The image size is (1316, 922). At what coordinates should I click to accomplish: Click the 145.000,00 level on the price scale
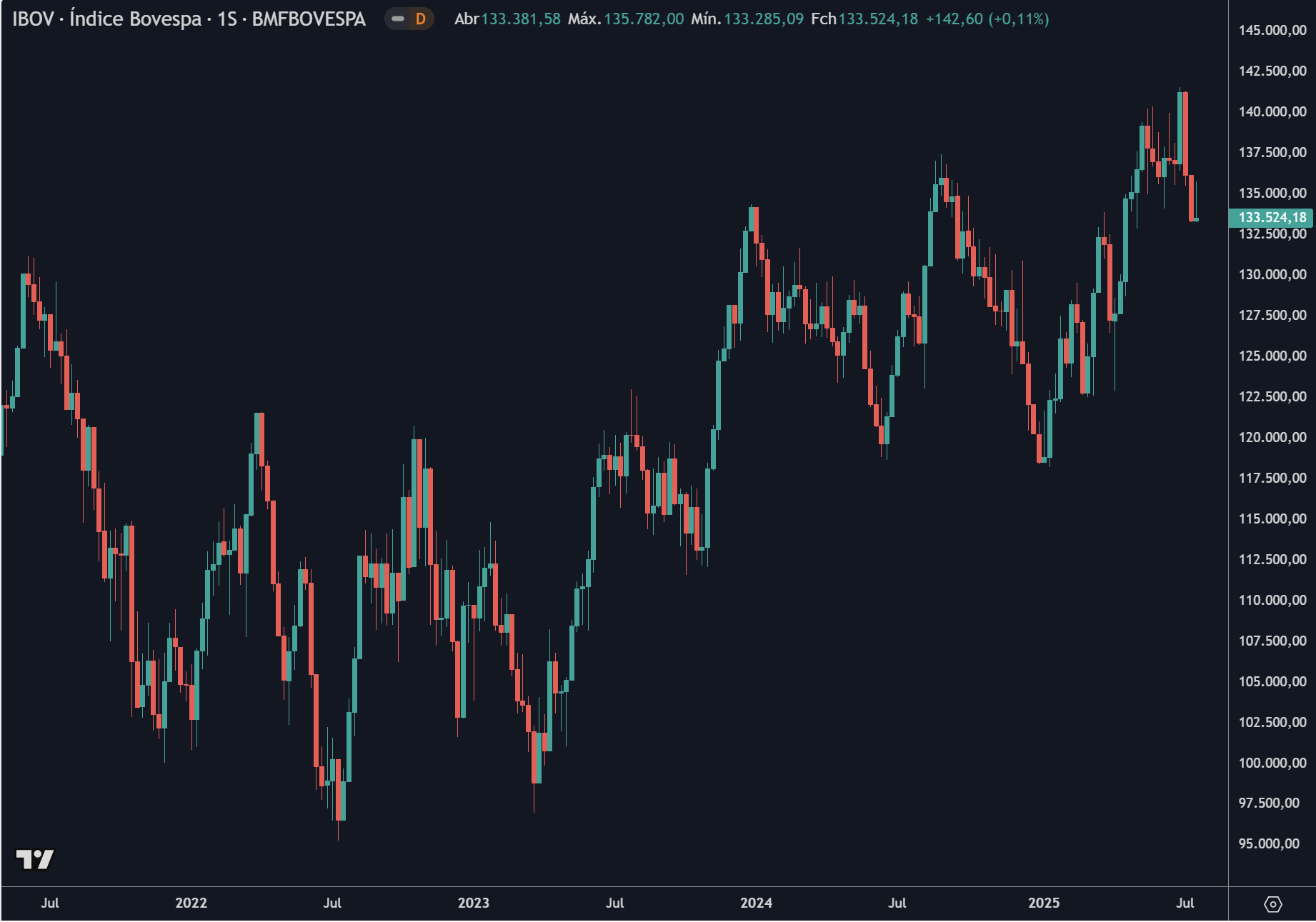pyautogui.click(x=1272, y=30)
